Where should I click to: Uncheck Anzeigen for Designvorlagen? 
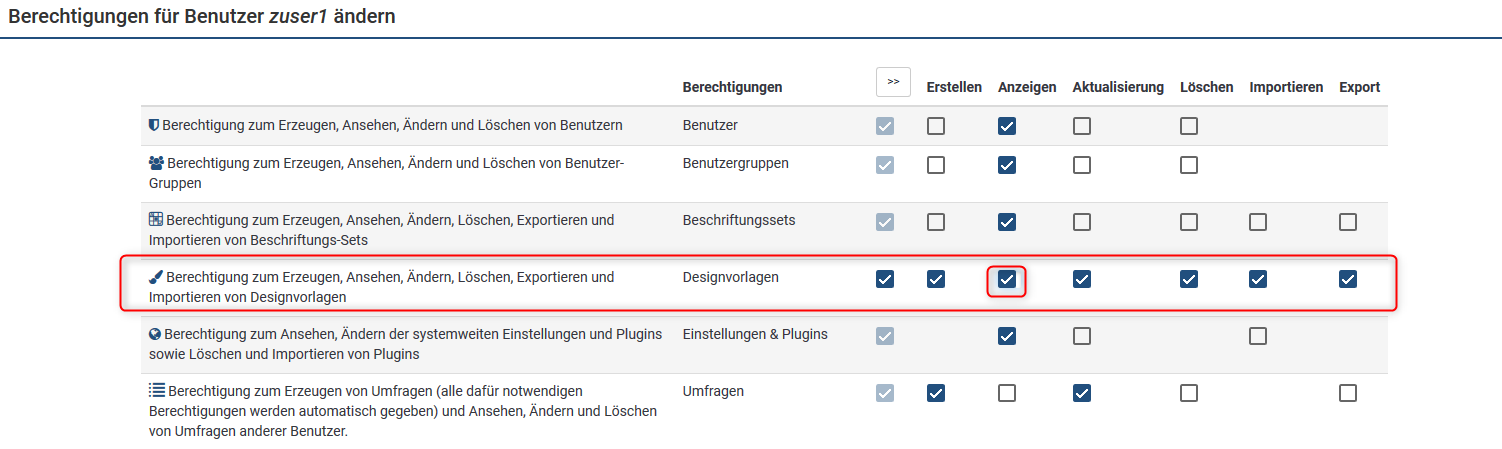pyautogui.click(x=1007, y=279)
